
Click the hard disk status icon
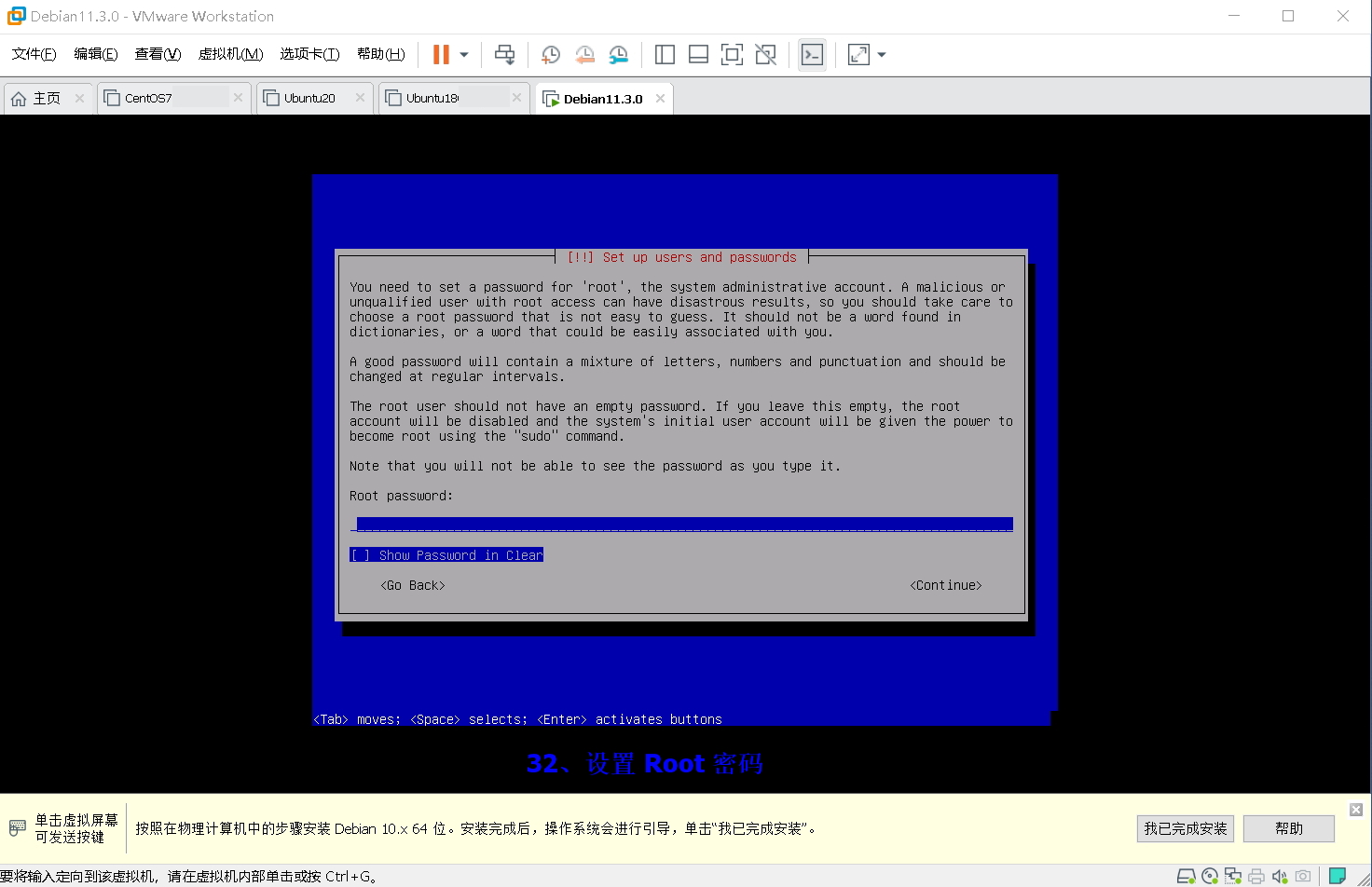(1187, 876)
